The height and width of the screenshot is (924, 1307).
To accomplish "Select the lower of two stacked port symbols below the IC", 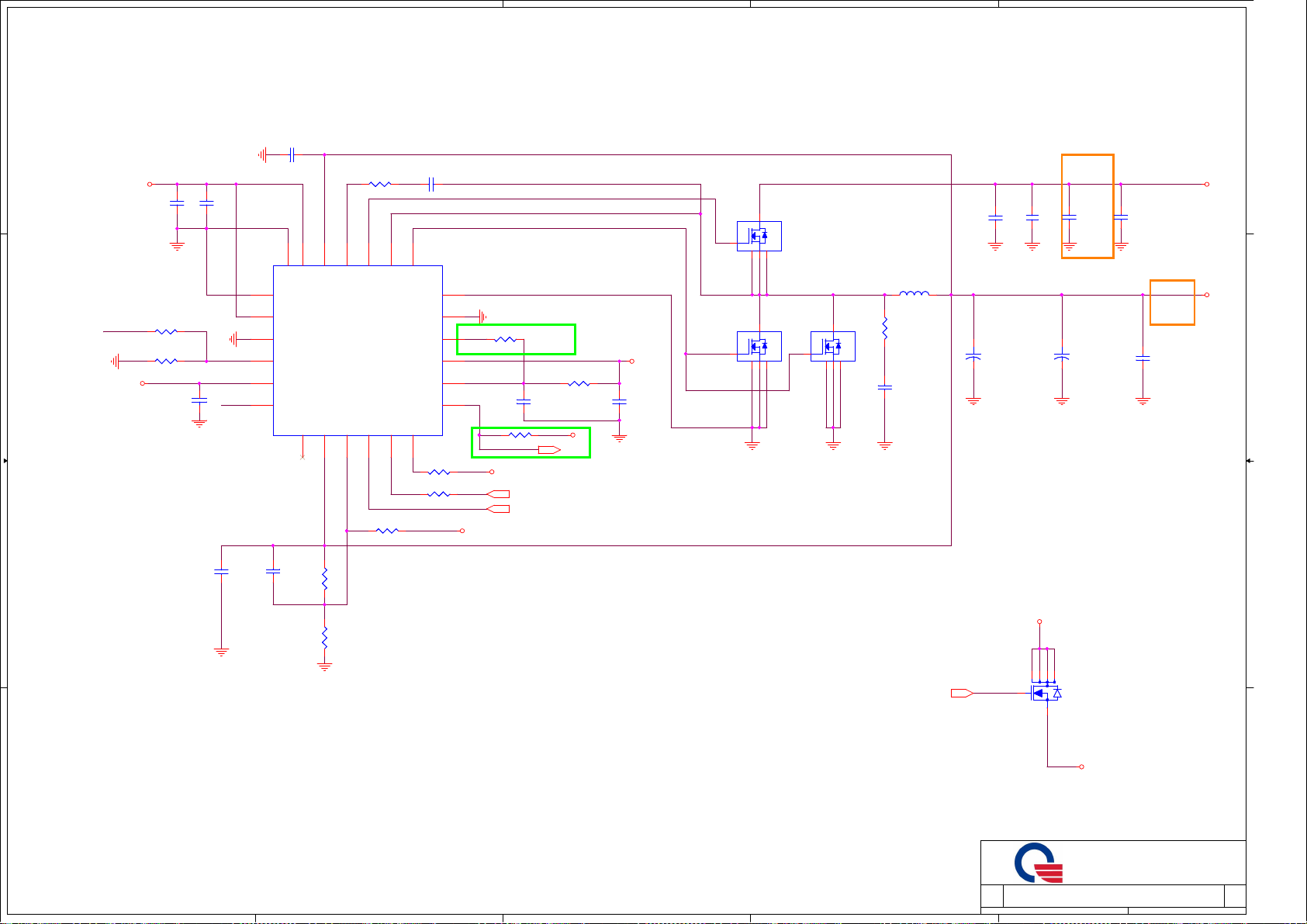I will (x=498, y=509).
